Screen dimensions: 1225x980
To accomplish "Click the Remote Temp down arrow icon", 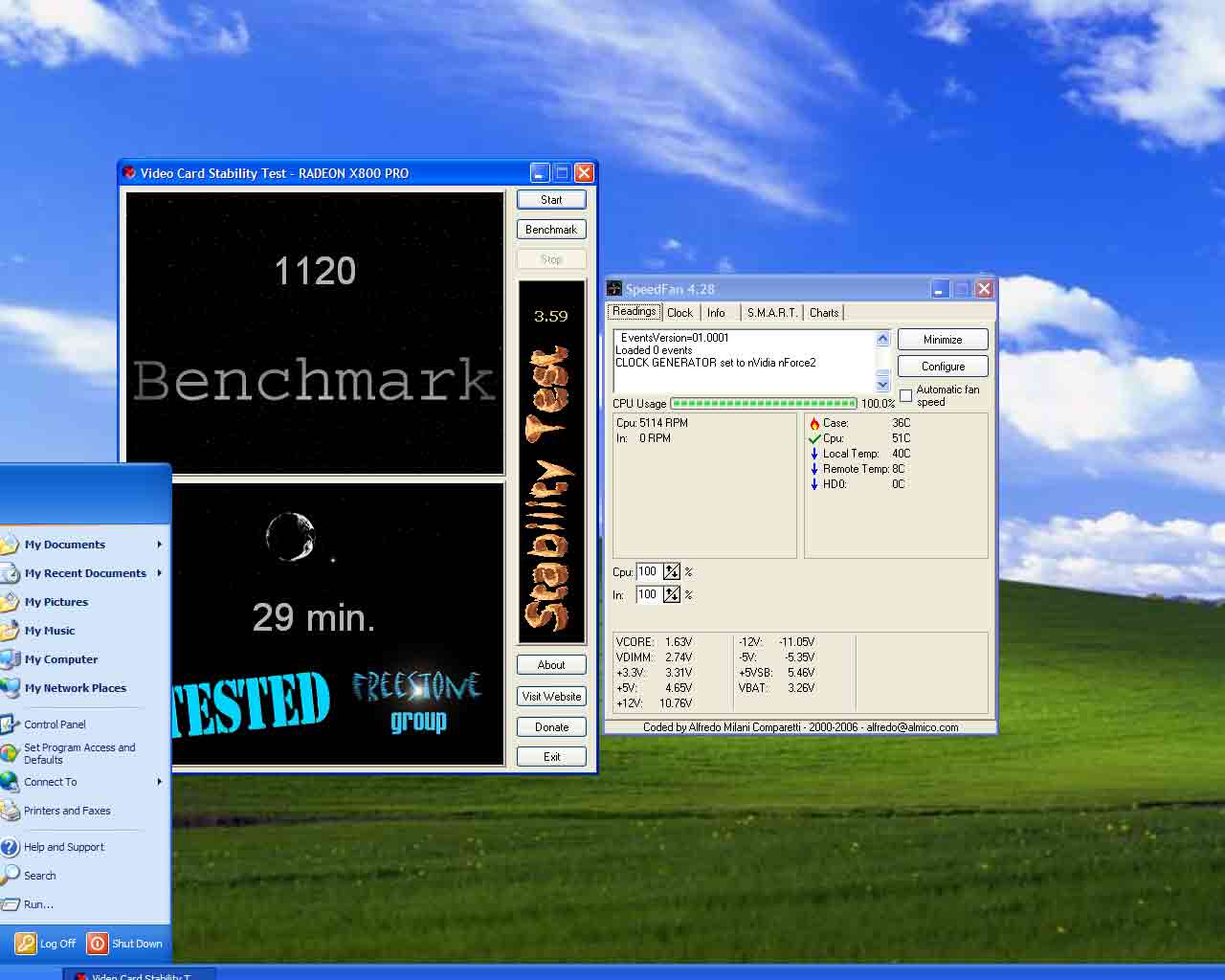I will [x=814, y=469].
